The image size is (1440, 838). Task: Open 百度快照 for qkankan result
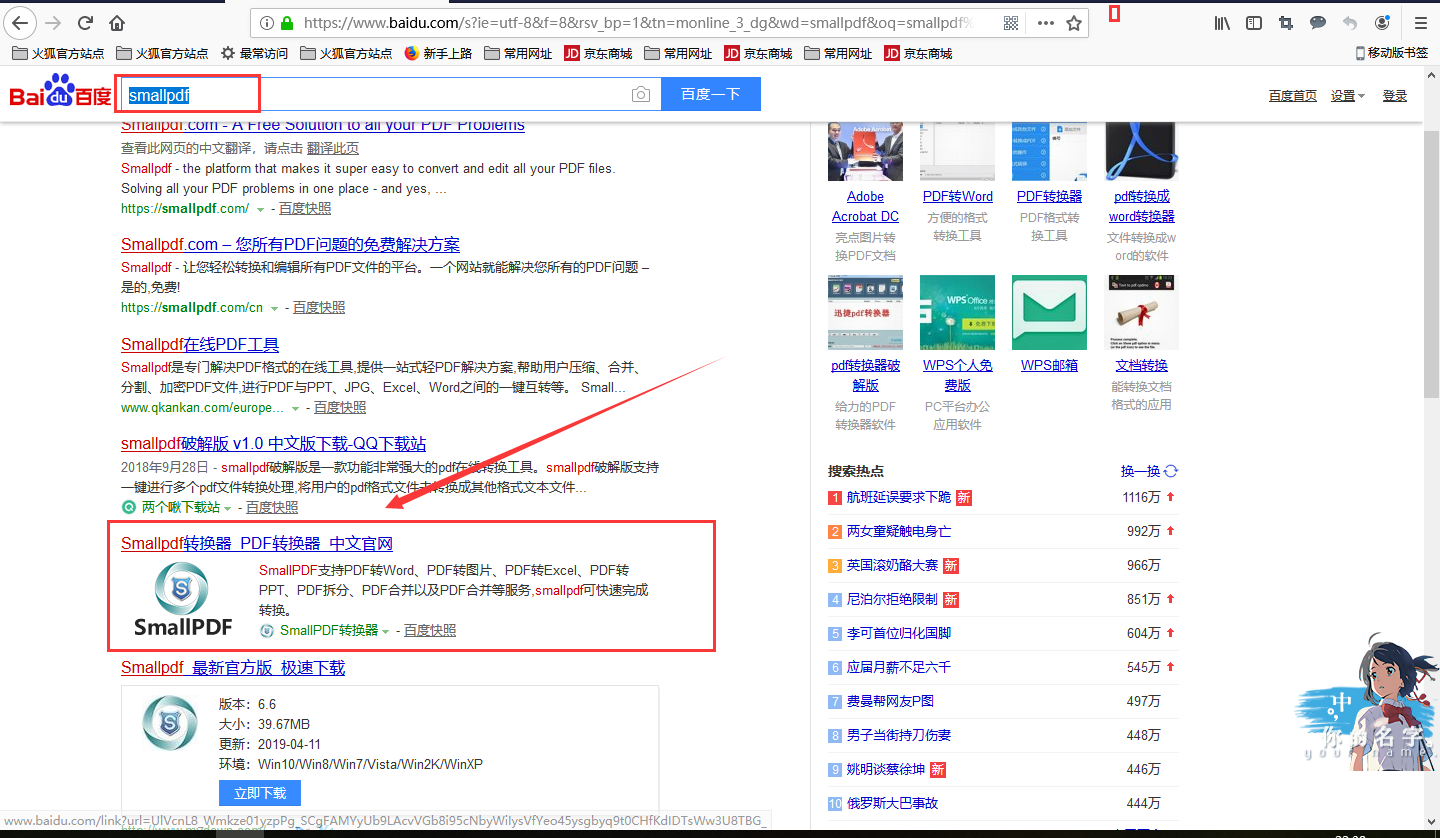click(340, 408)
